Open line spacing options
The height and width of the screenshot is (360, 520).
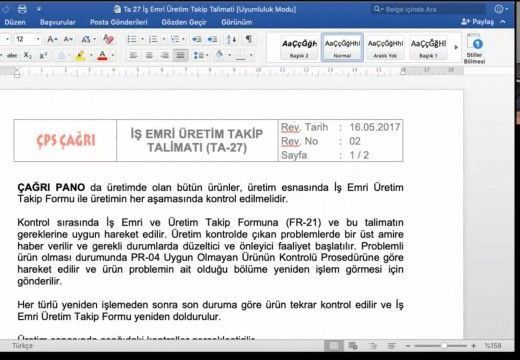point(199,56)
